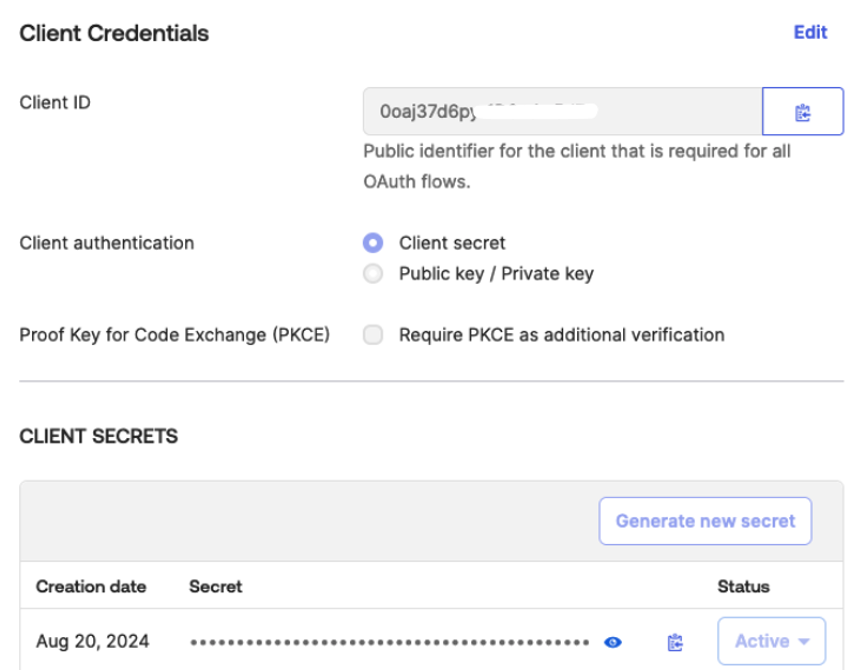The height and width of the screenshot is (670, 863).
Task: Click inside the Client ID field
Action: [561, 112]
